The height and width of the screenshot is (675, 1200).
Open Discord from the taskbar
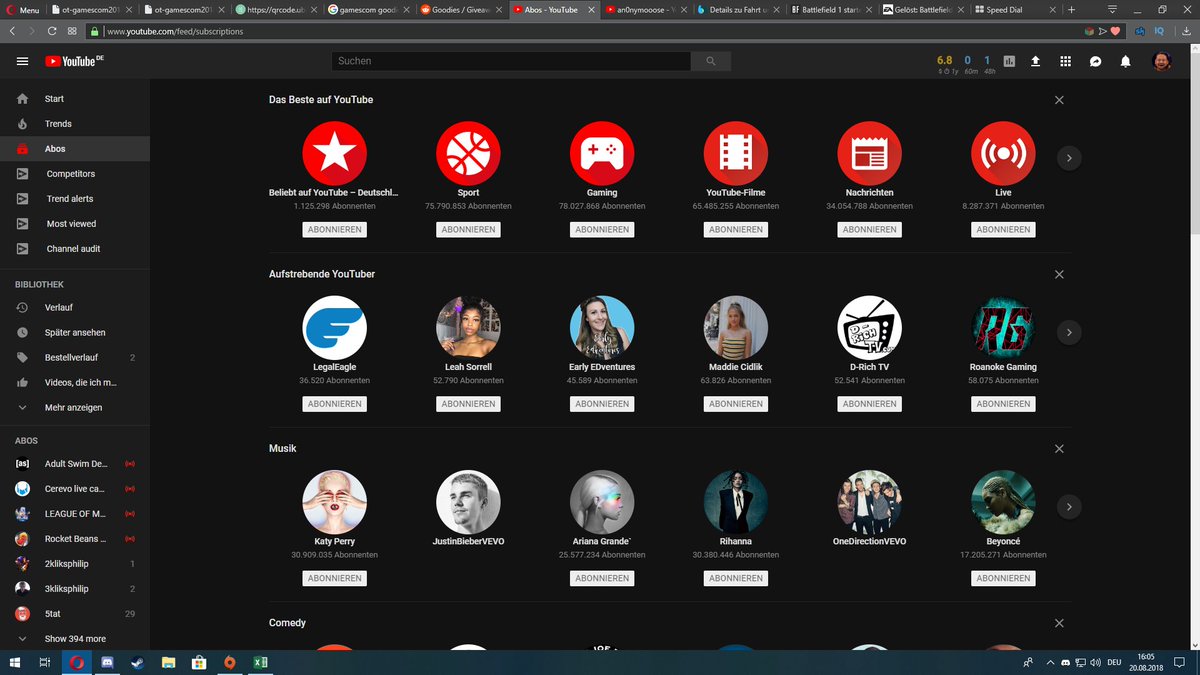(107, 663)
